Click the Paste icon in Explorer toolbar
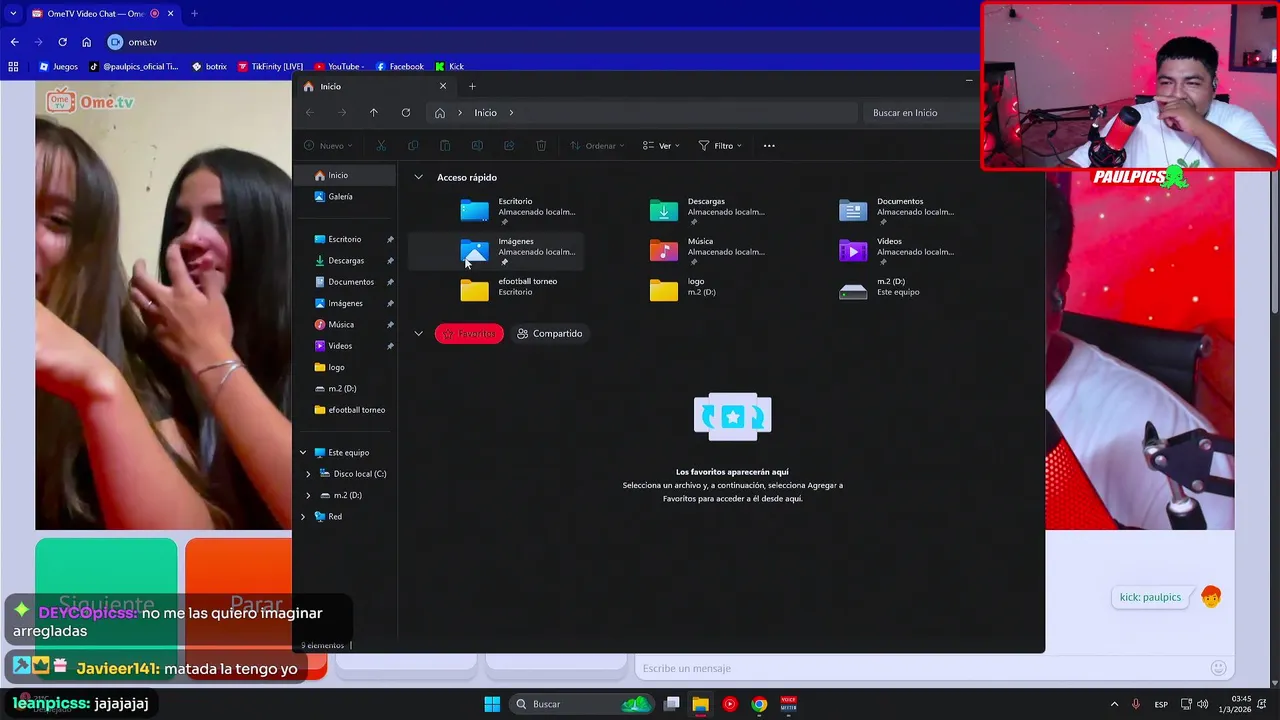The image size is (1280, 720). [x=445, y=146]
